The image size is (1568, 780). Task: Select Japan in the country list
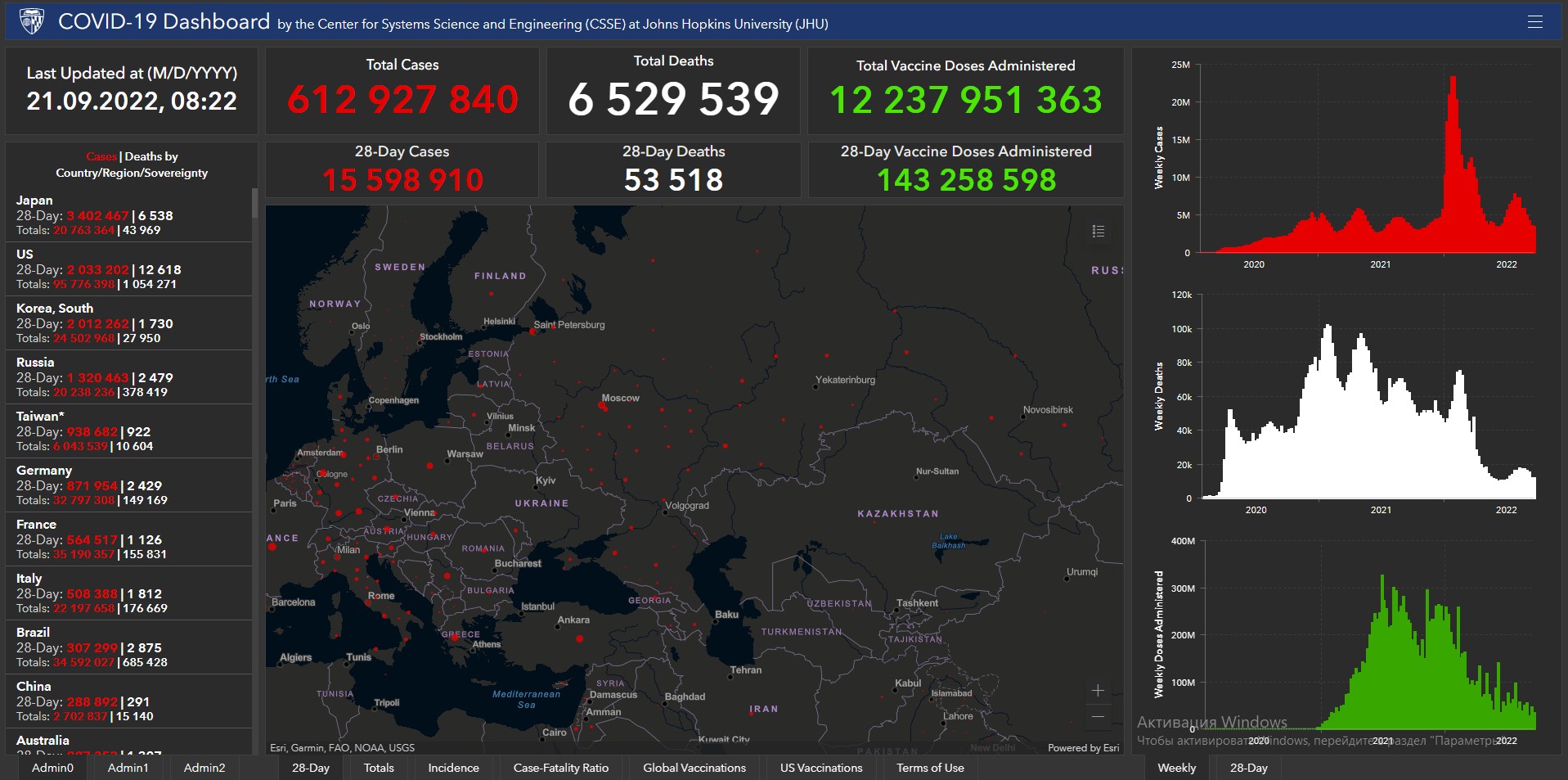34,201
